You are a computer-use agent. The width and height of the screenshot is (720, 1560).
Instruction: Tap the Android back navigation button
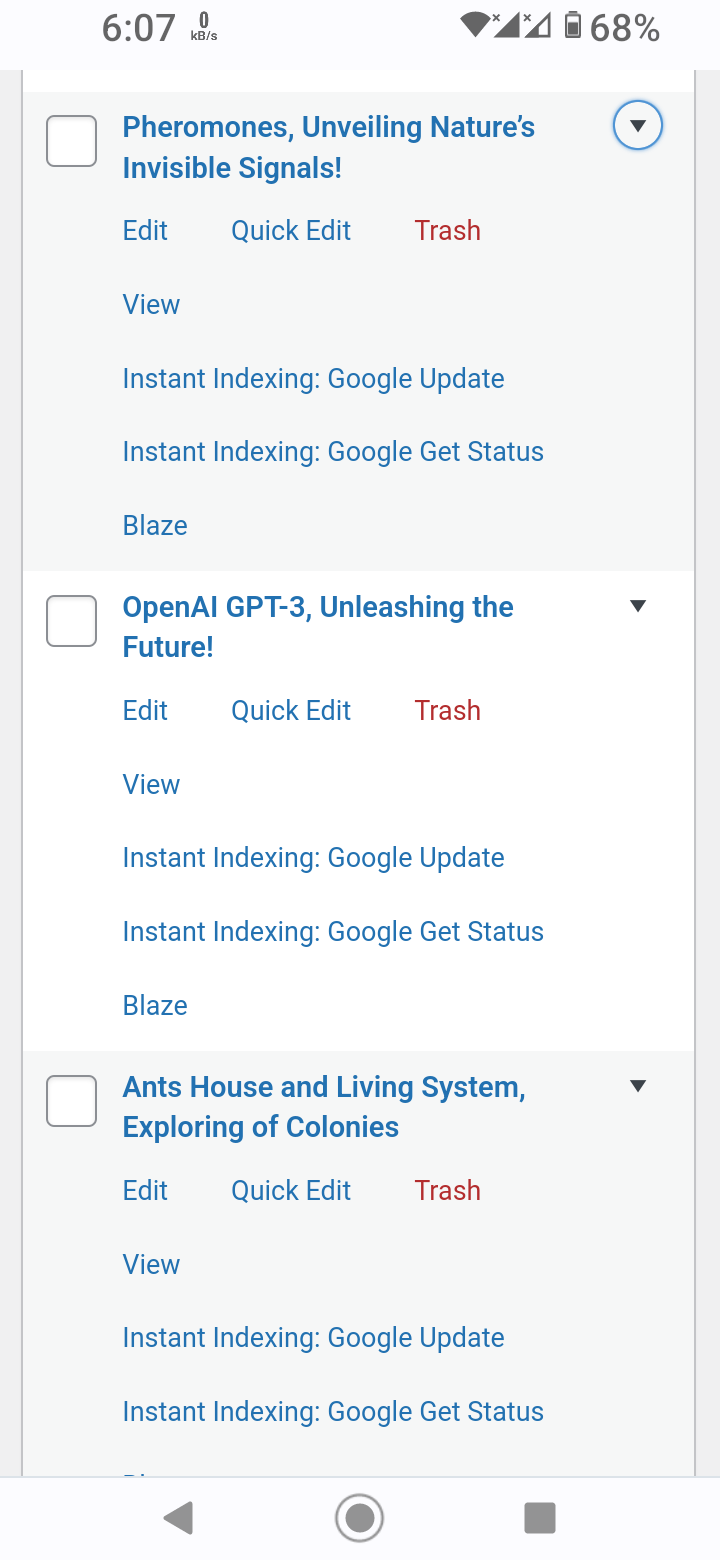click(178, 1518)
